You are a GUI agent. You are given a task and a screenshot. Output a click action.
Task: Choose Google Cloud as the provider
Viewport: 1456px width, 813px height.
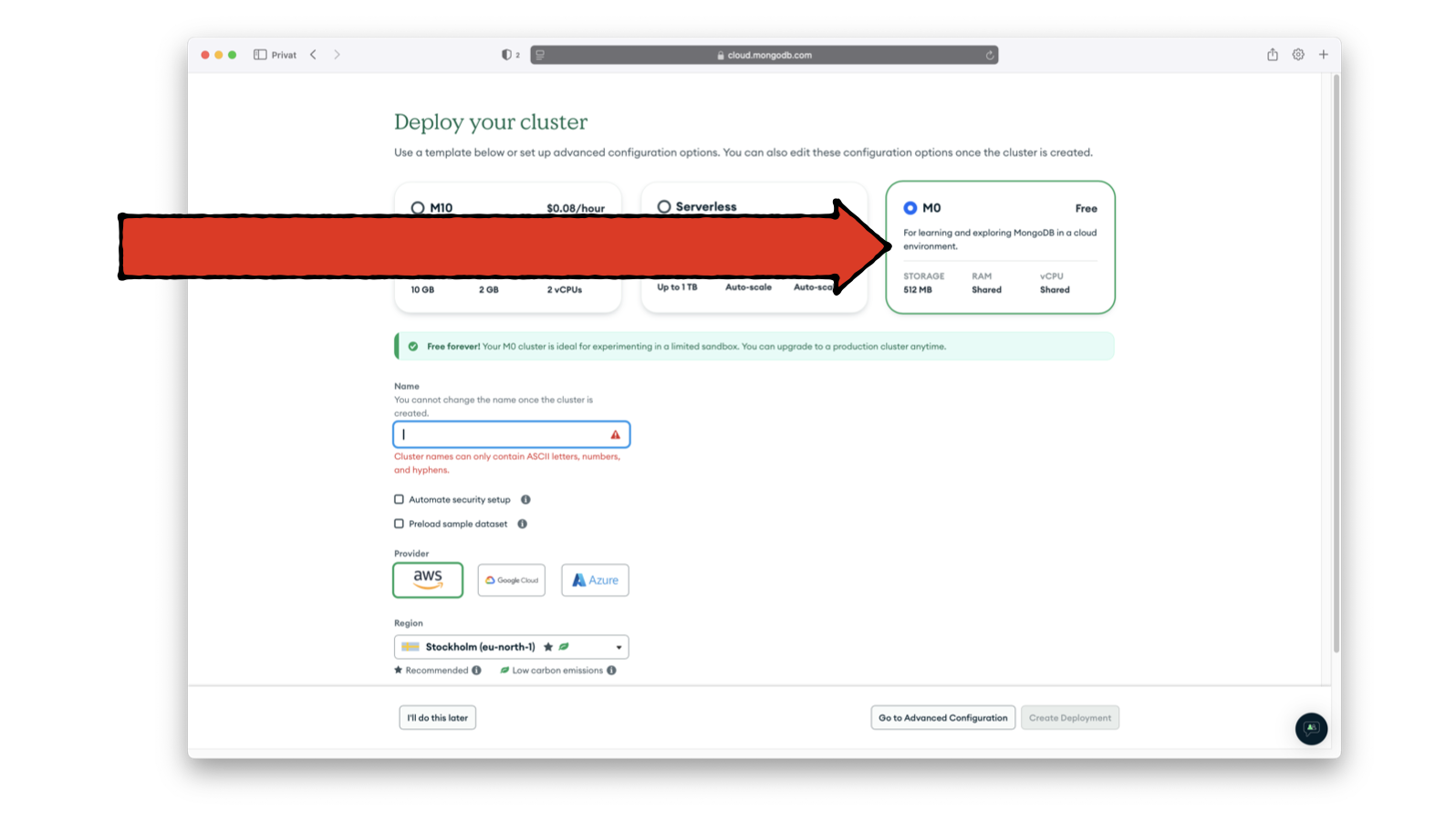tap(512, 580)
